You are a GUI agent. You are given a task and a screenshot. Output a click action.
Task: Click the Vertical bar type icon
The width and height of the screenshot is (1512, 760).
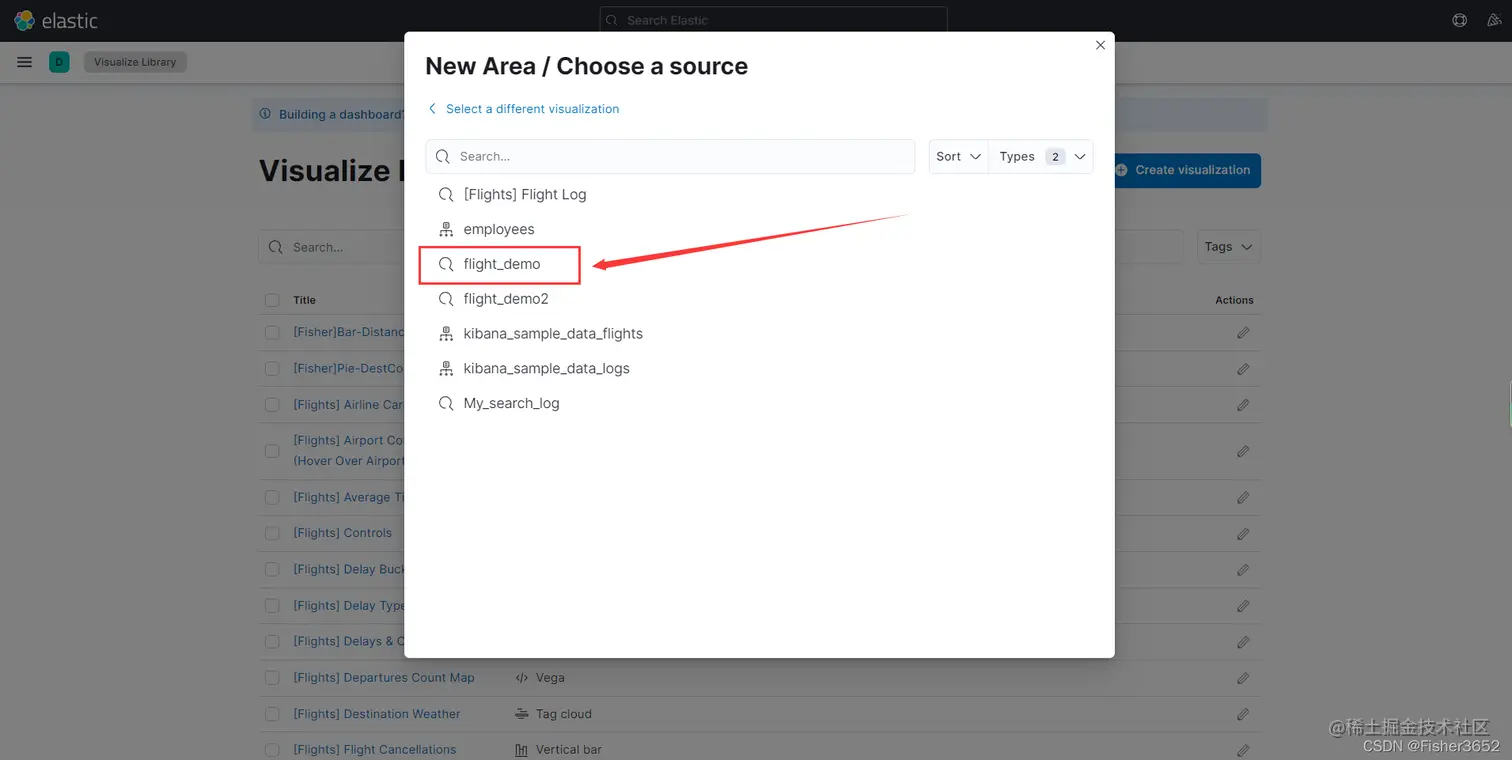click(521, 749)
